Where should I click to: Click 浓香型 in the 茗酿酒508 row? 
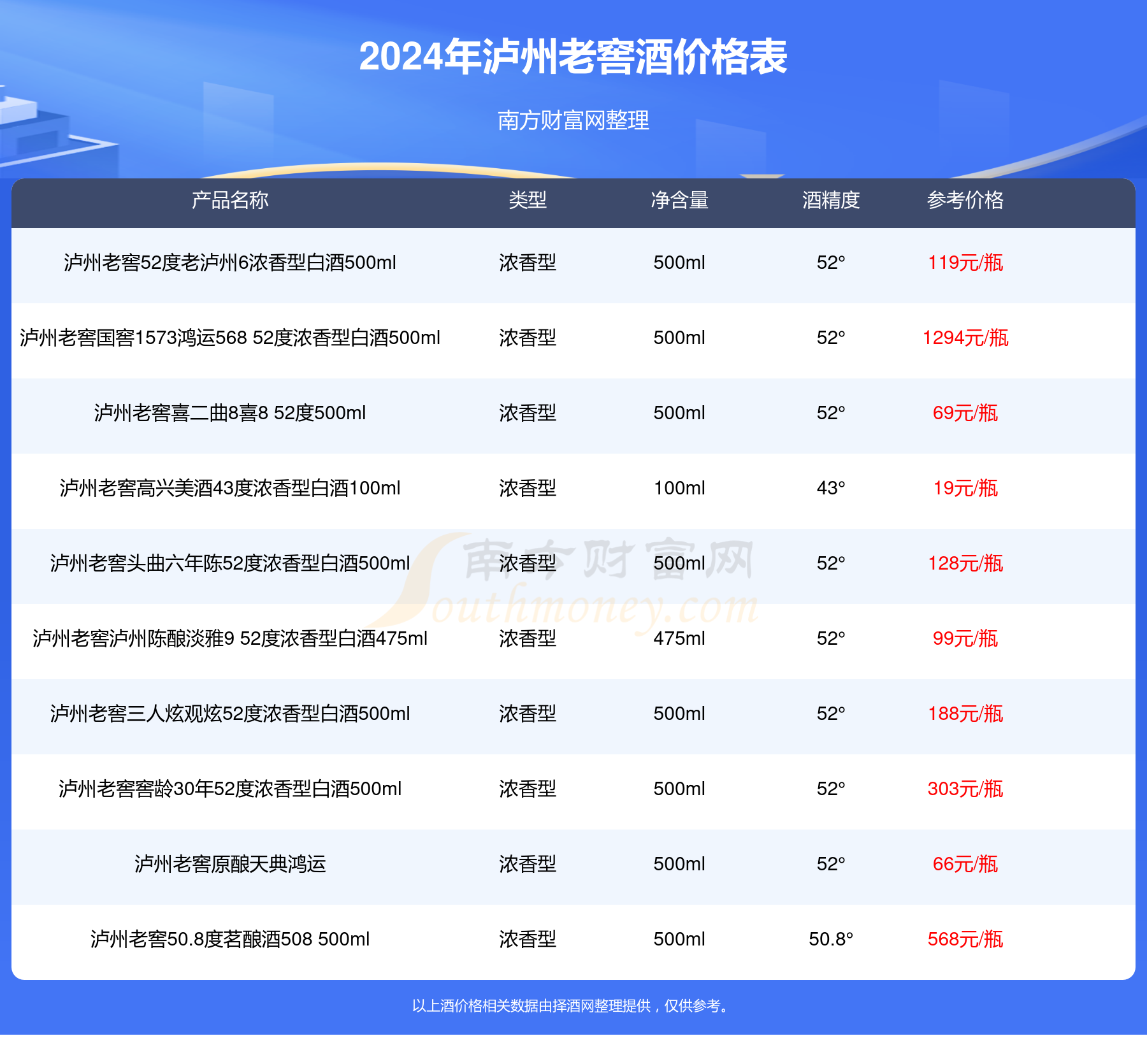coord(528,939)
